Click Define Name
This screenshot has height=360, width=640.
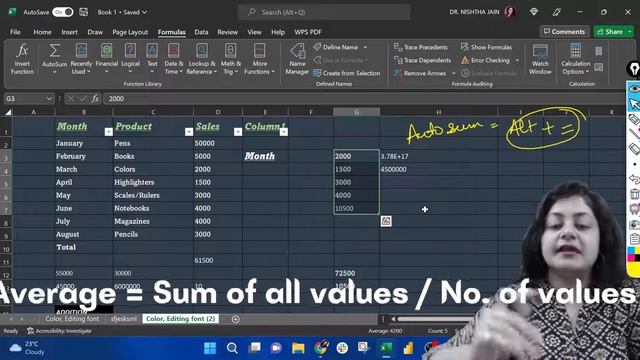[x=336, y=47]
